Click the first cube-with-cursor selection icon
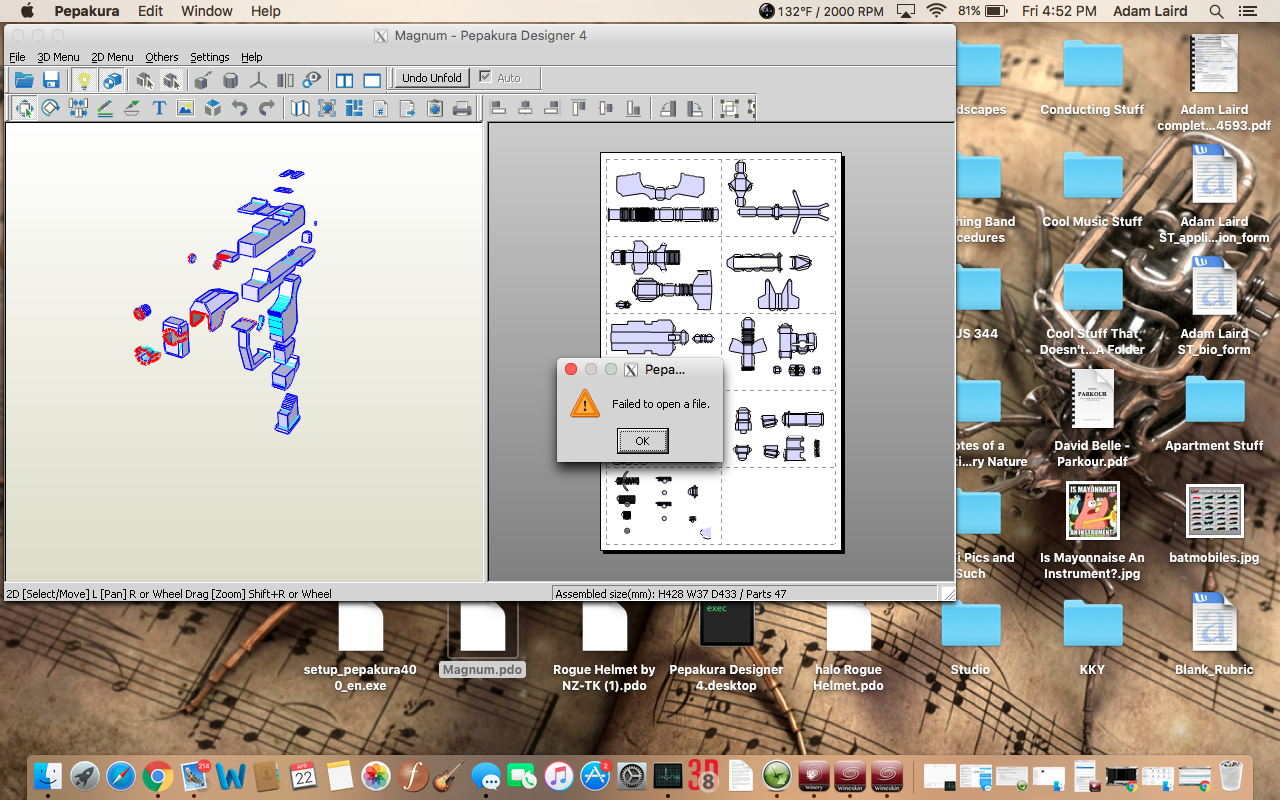The height and width of the screenshot is (800, 1280). pyautogui.click(x=145, y=80)
